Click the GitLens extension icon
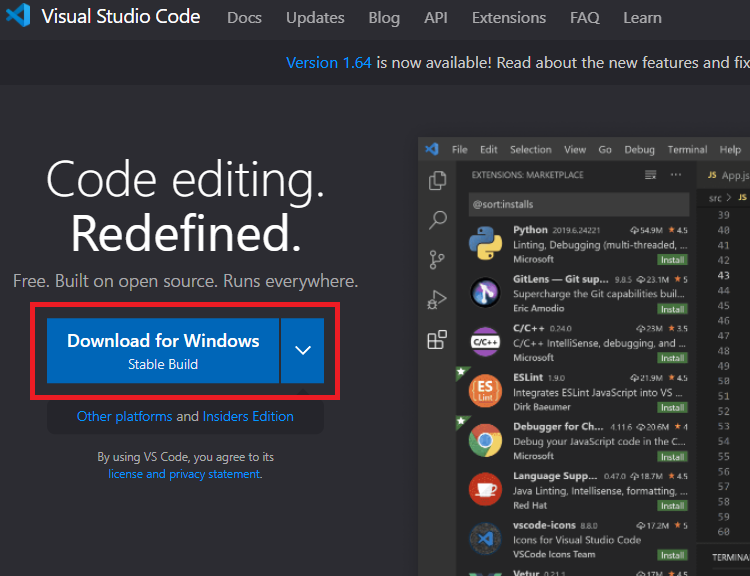 tap(485, 292)
